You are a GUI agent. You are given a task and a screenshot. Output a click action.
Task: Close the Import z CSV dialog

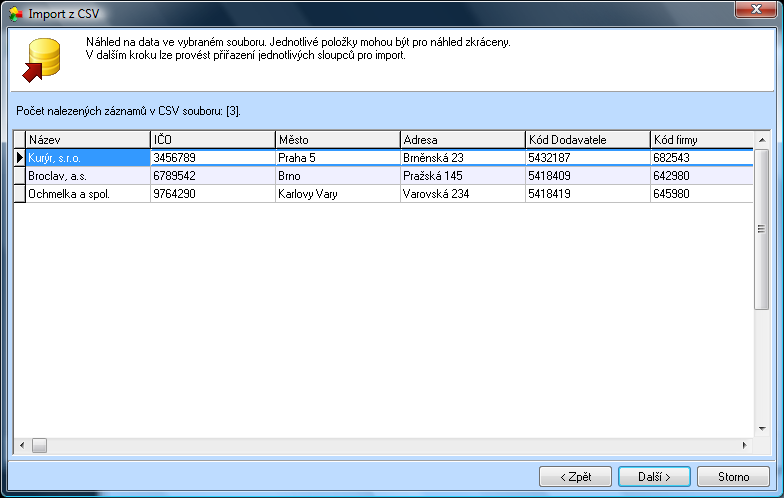[756, 10]
